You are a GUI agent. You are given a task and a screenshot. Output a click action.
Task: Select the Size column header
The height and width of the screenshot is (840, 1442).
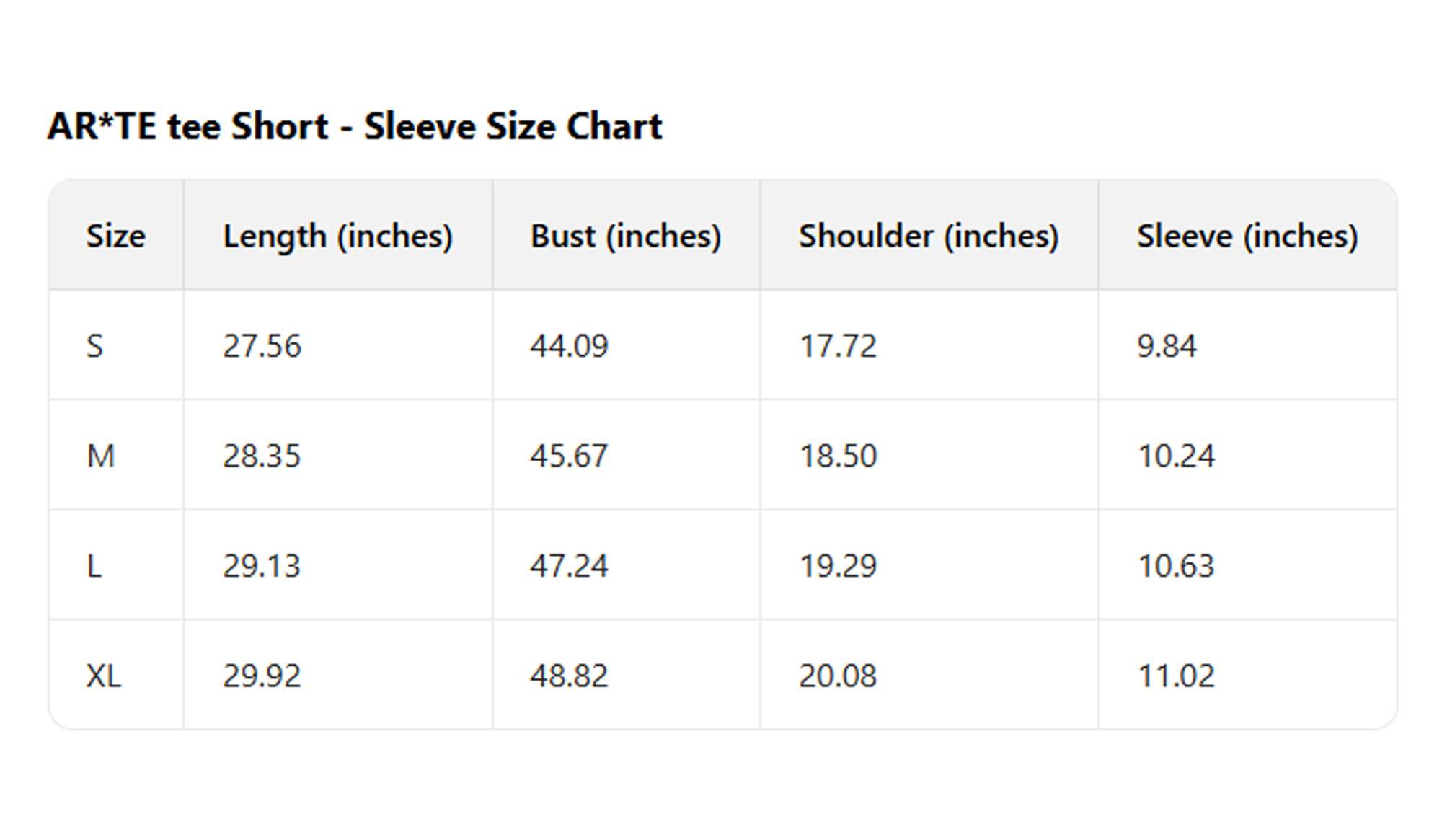[x=115, y=236]
